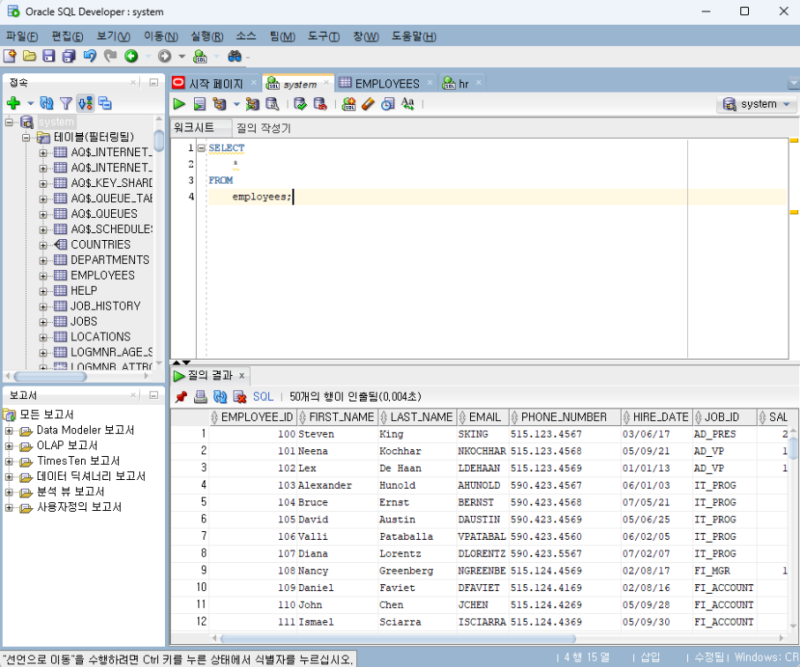Roll back changes with red rollback icon
The height and width of the screenshot is (667, 800).
pyautogui.click(x=322, y=104)
